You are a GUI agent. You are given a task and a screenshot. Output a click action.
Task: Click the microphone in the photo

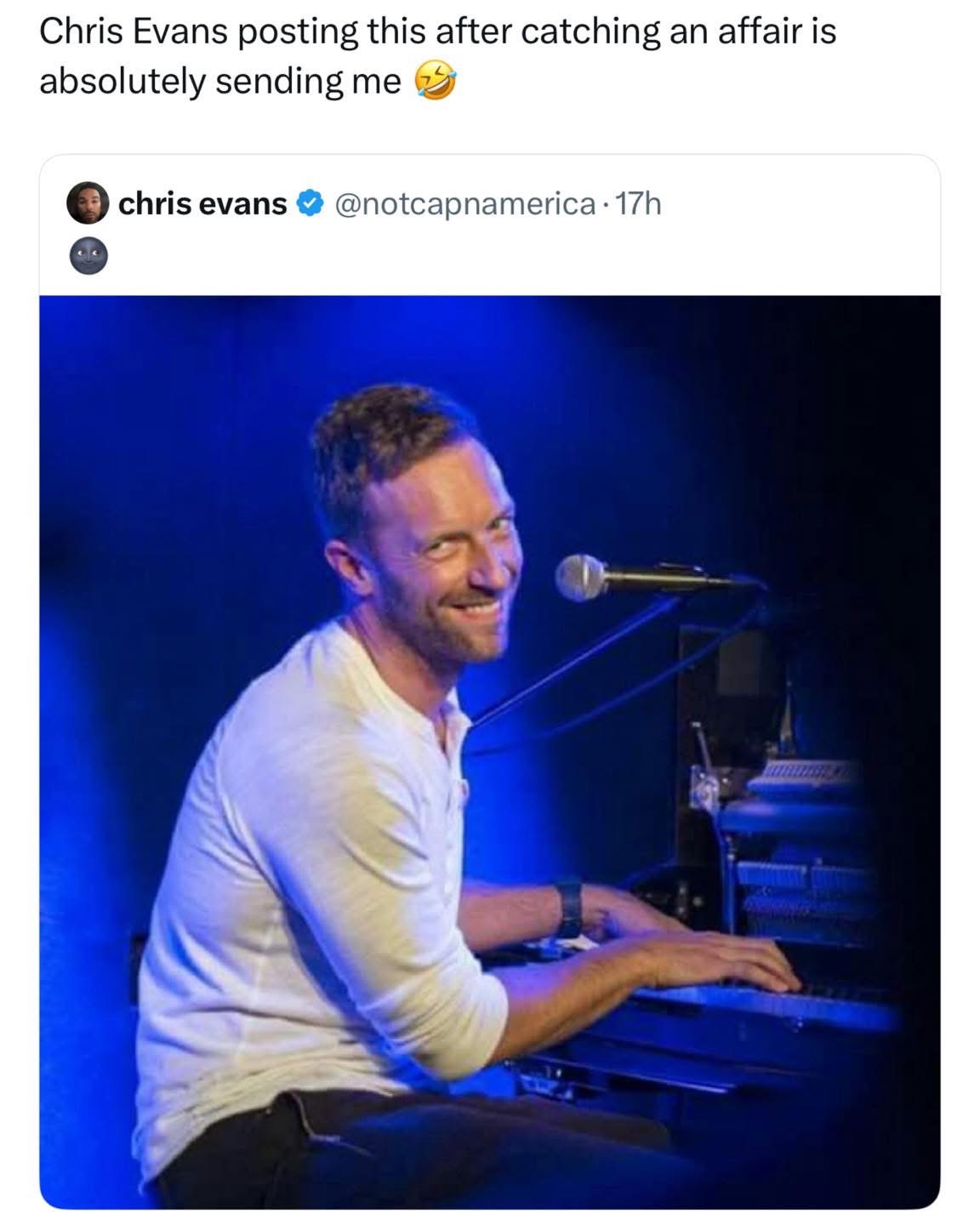583,578
